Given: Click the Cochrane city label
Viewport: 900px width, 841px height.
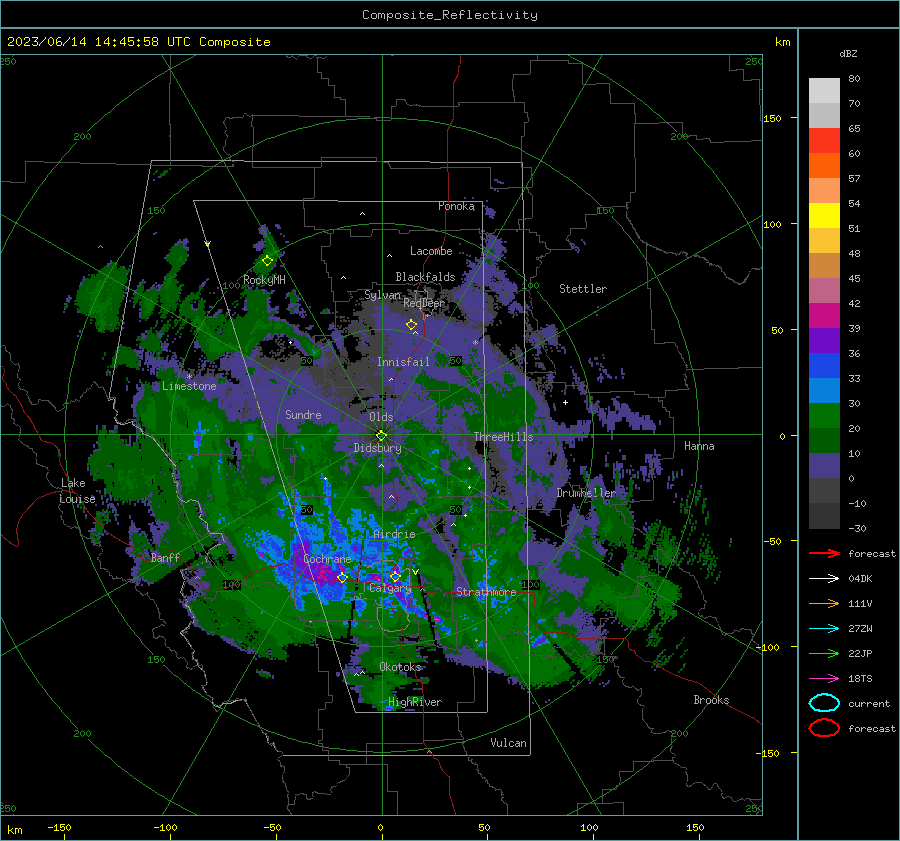Looking at the screenshot, I should tap(327, 559).
